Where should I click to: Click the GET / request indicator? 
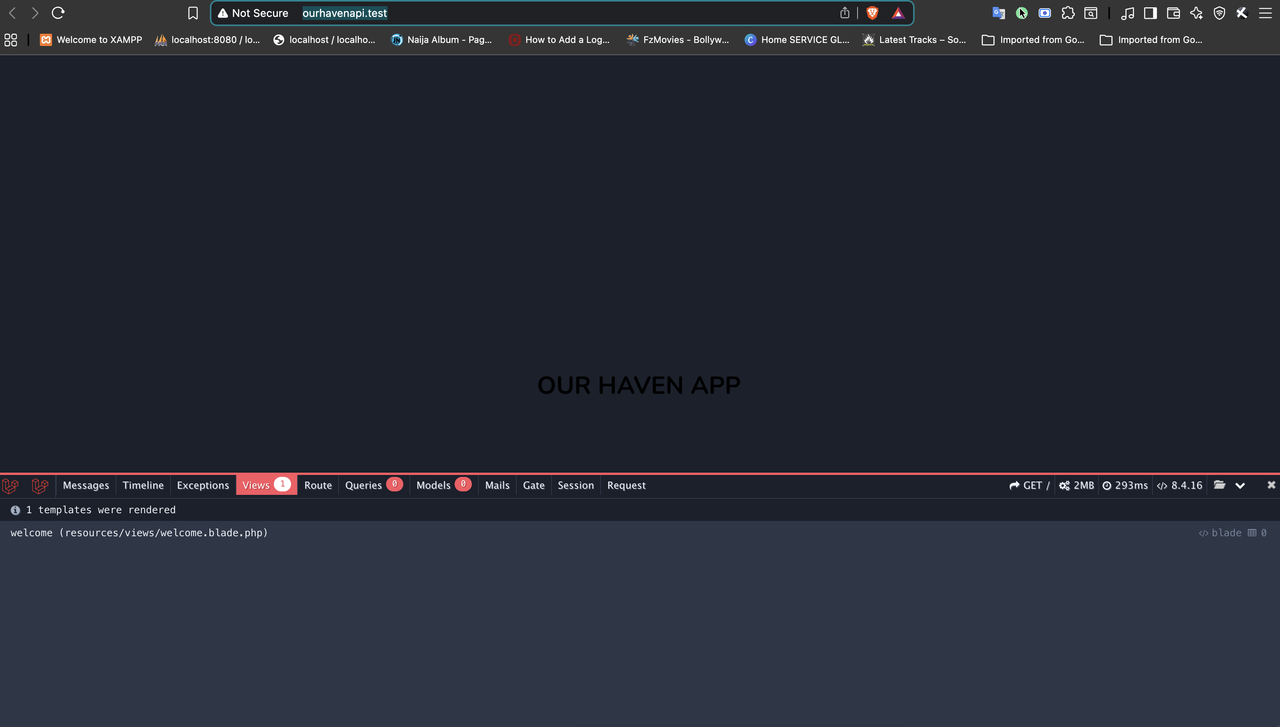1030,486
